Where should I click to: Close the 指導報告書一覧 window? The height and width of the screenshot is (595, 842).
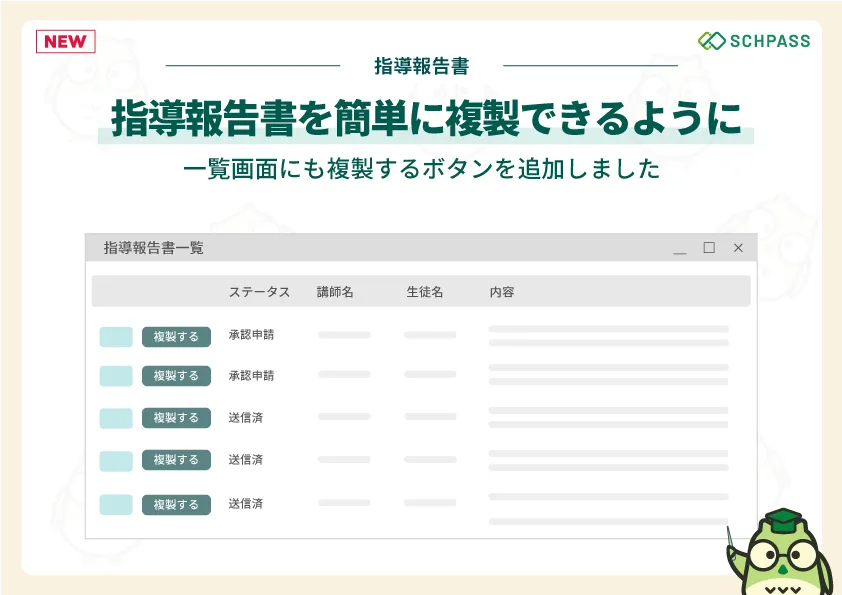point(738,248)
